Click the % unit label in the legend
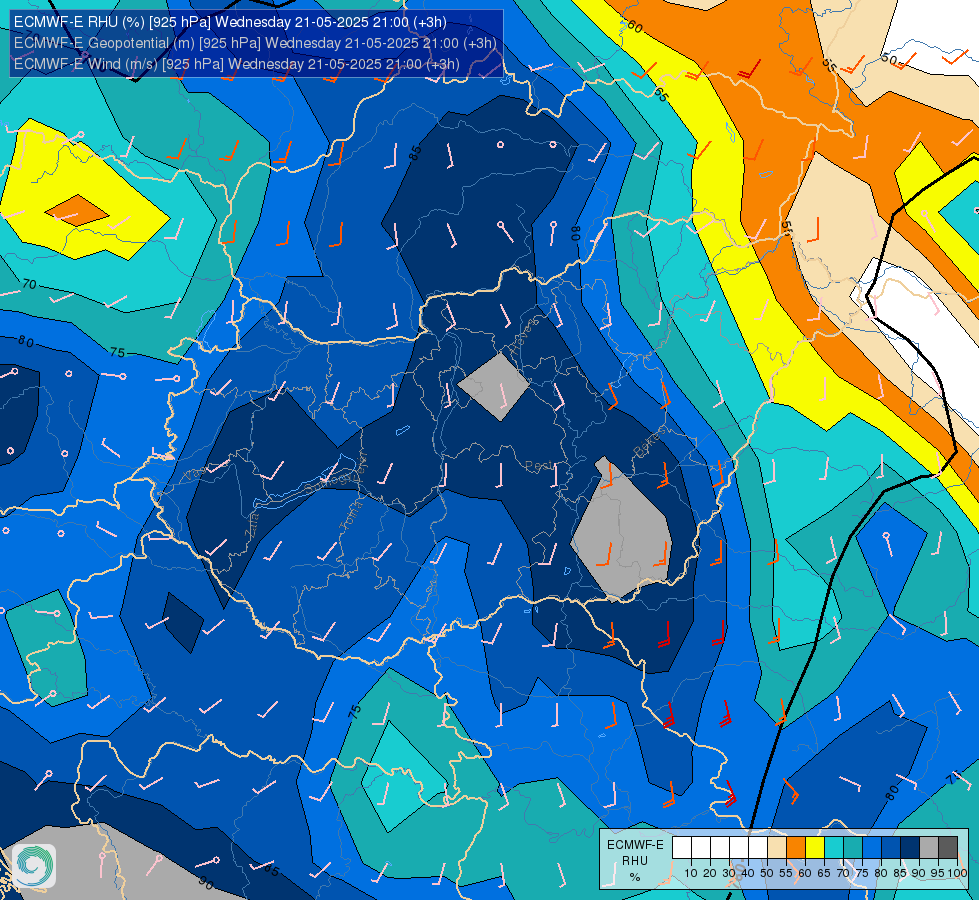 tap(635, 877)
